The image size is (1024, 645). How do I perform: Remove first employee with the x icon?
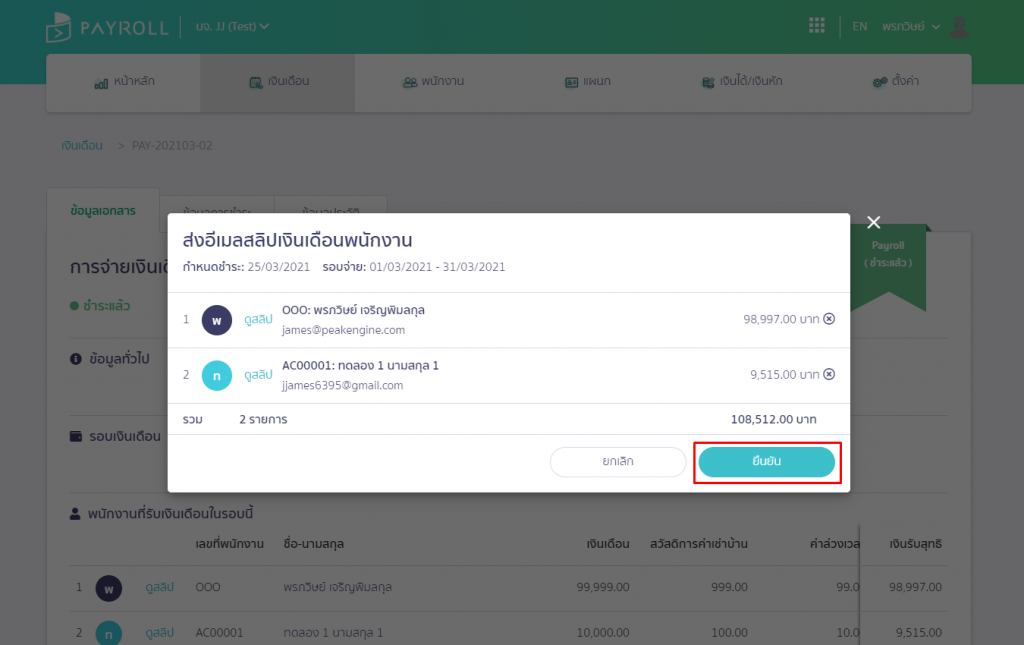click(x=828, y=319)
